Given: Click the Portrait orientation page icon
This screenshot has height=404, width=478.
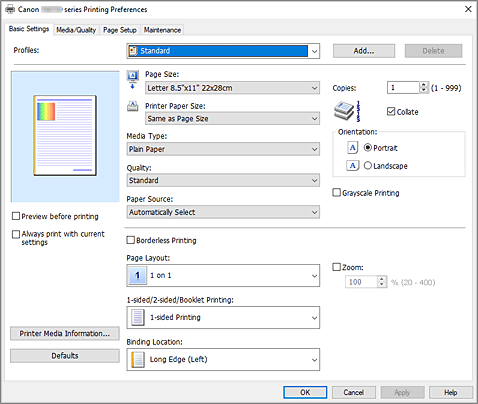Looking at the screenshot, I should point(352,148).
